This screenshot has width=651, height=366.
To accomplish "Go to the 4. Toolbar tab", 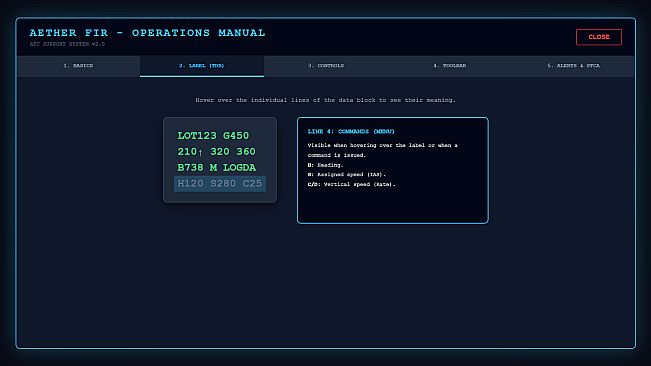I will (449, 66).
